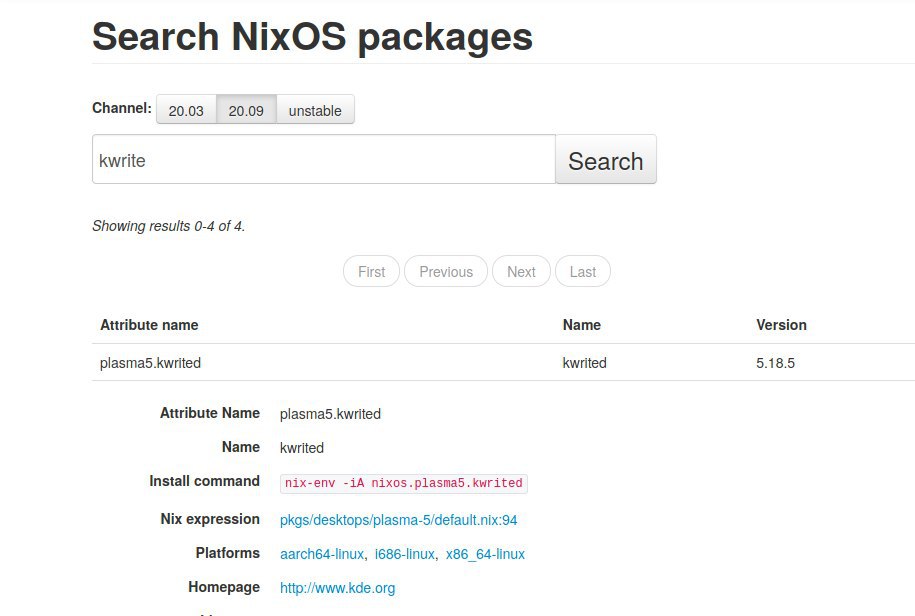Click the Attribute name column header
915x616 pixels.
click(x=149, y=325)
